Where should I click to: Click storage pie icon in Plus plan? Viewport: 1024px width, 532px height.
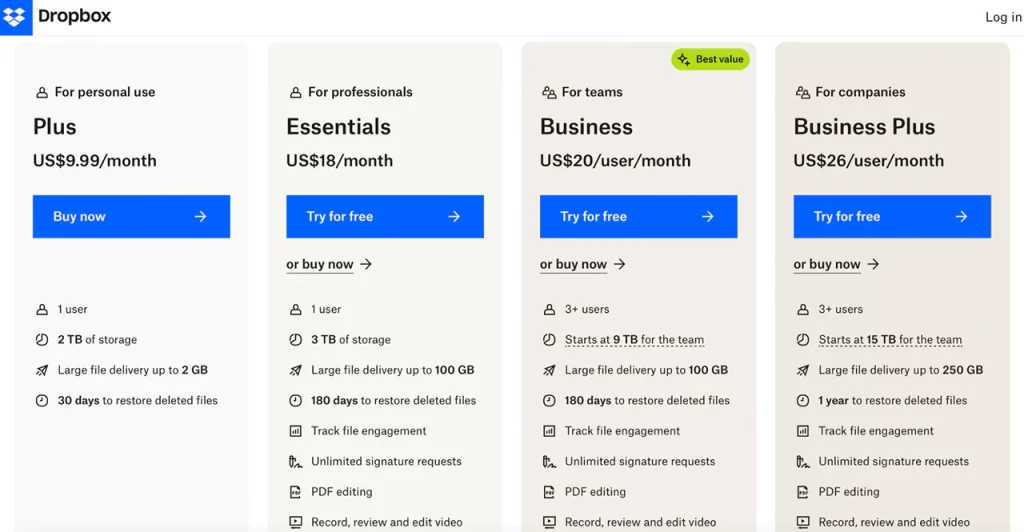pyautogui.click(x=42, y=340)
